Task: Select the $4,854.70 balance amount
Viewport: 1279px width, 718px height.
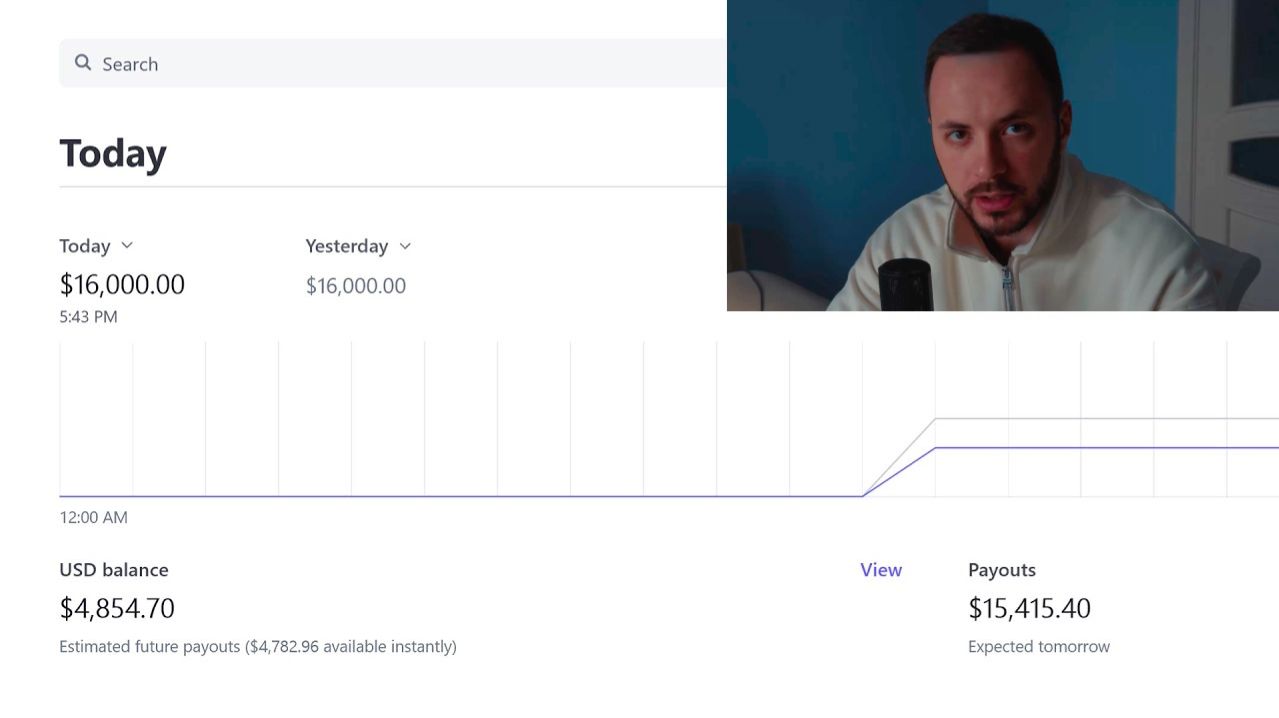Action: [x=117, y=608]
